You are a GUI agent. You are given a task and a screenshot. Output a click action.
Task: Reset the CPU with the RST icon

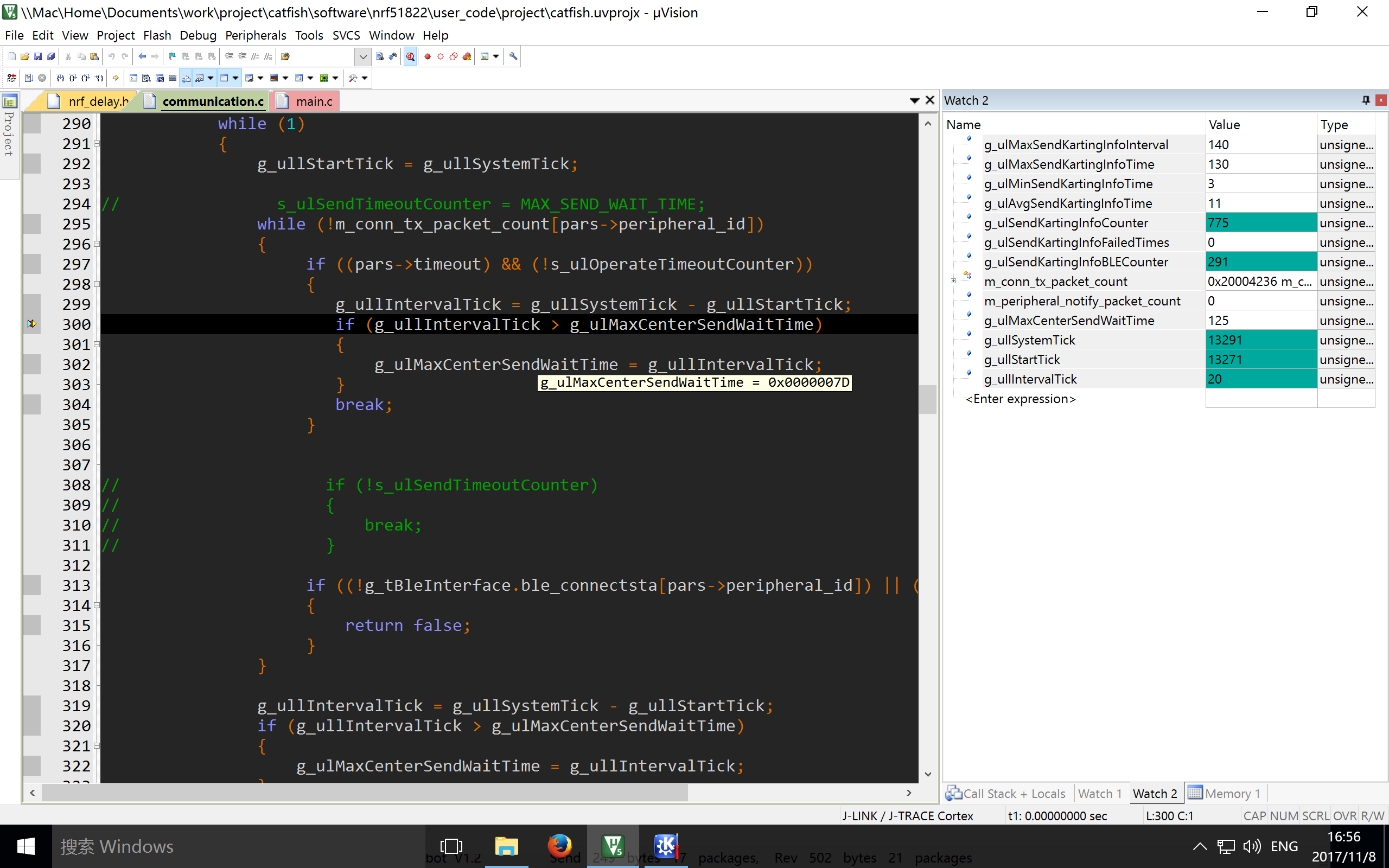point(11,78)
